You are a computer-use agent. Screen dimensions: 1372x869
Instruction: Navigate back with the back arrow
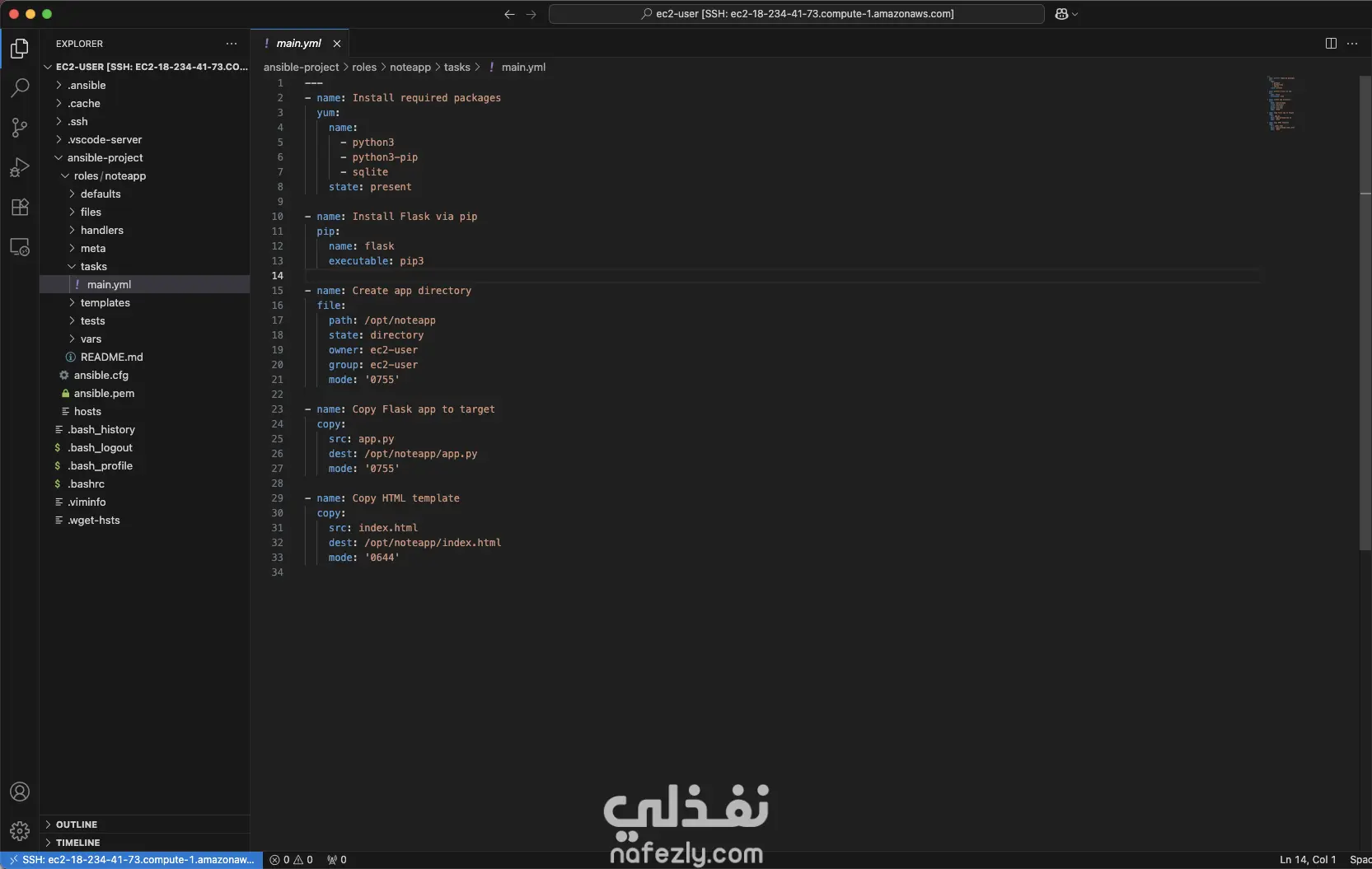pos(508,14)
